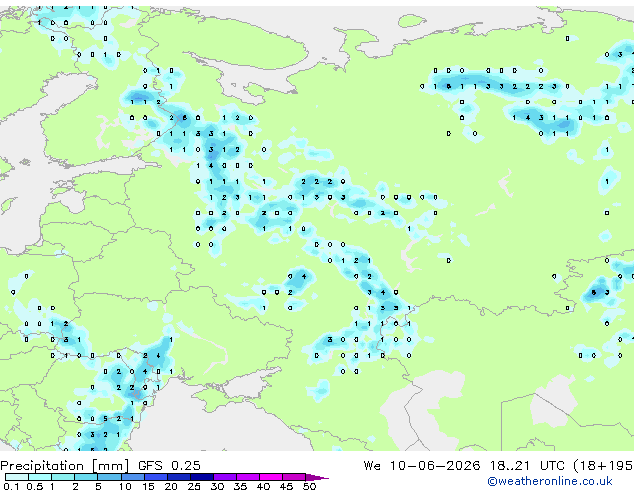634x490 pixels.
Task: Click the '0.5' legend label
Action: click(34, 486)
